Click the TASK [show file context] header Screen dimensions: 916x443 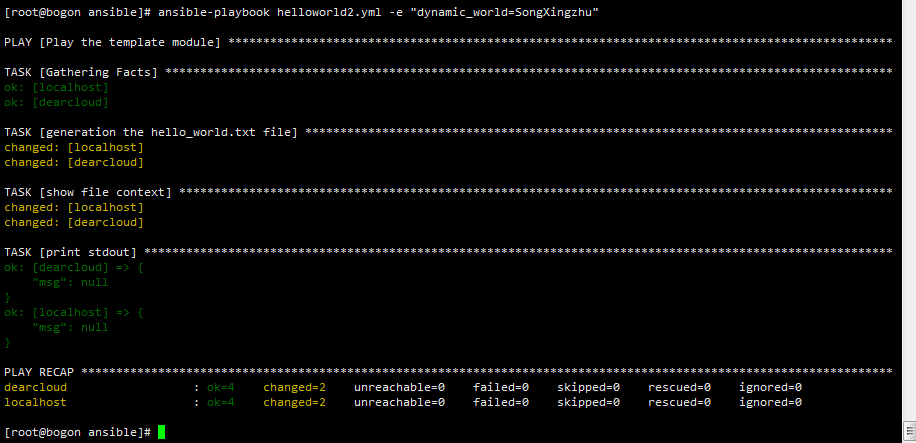click(x=88, y=192)
